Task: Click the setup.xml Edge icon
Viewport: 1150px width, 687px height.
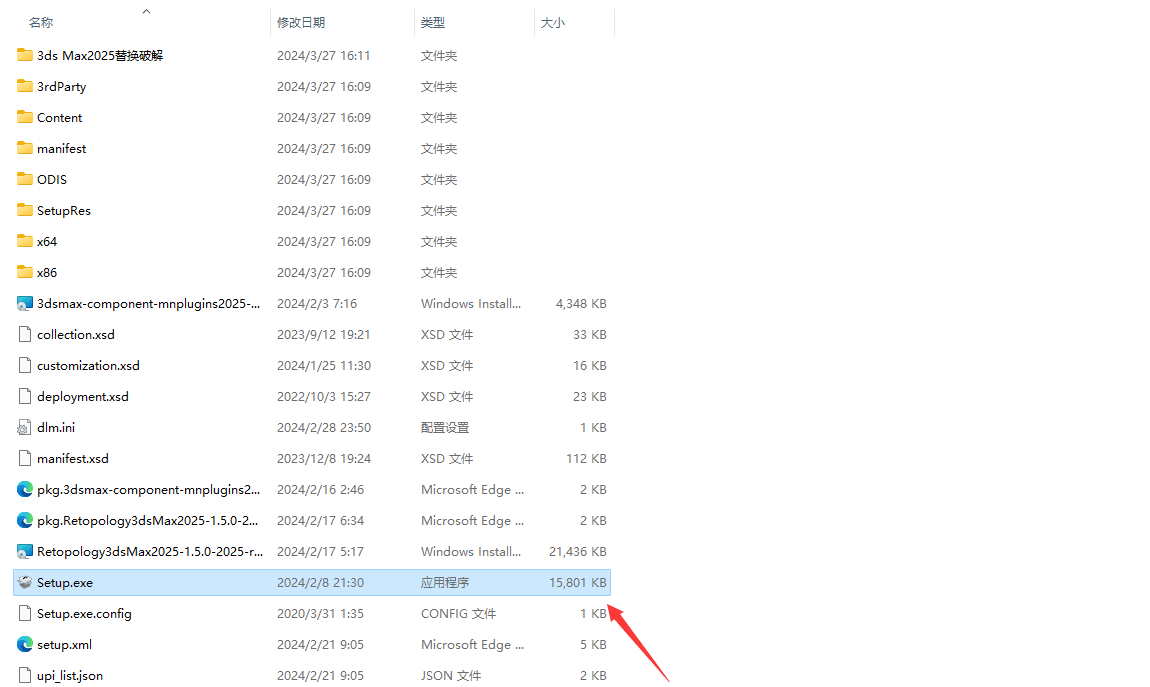Action: [25, 644]
